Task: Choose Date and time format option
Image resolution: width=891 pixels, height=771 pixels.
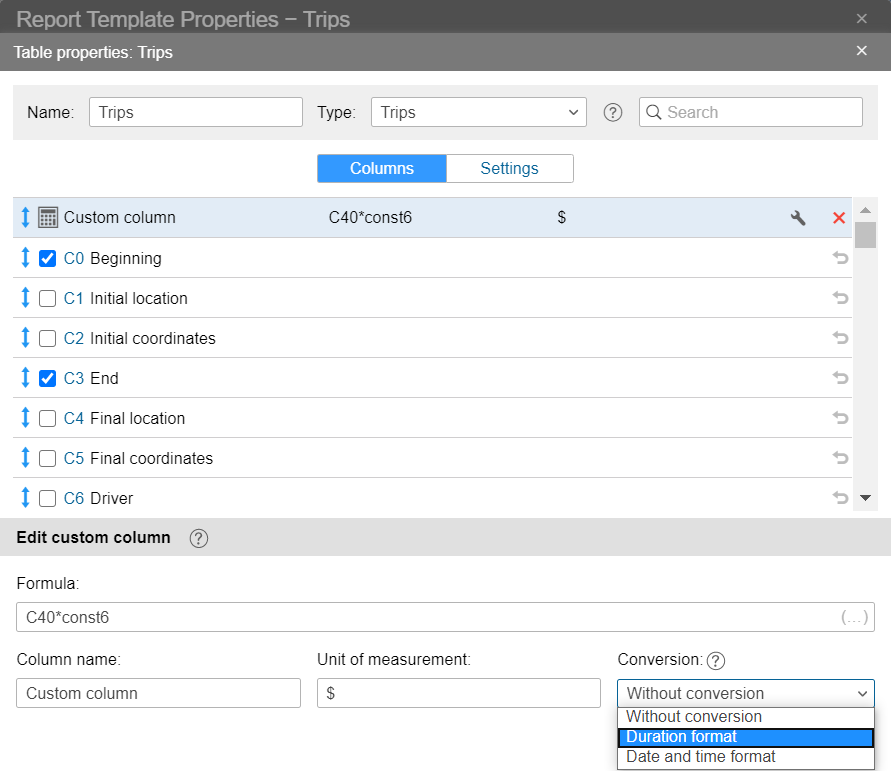Action: click(x=745, y=757)
